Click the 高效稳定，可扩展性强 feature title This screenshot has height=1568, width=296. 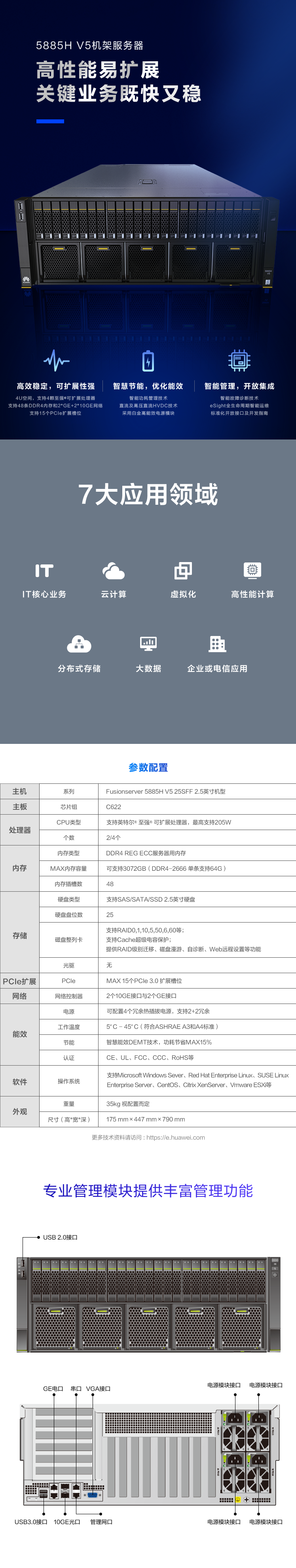coord(55,386)
